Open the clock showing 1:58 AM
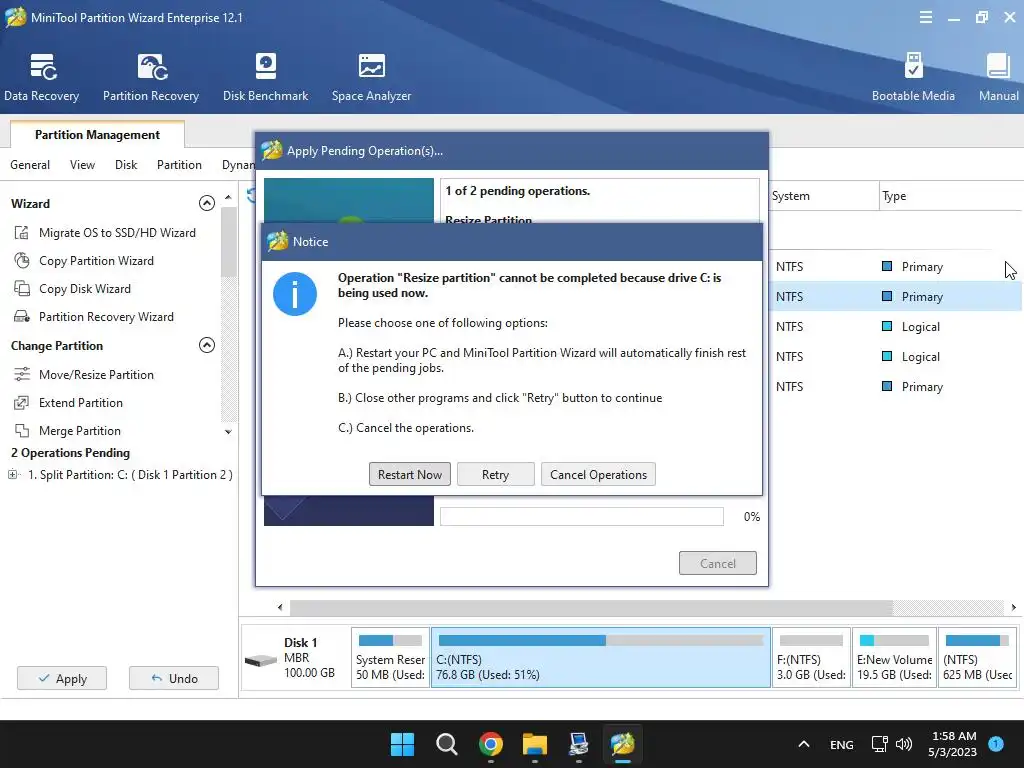 coord(953,744)
